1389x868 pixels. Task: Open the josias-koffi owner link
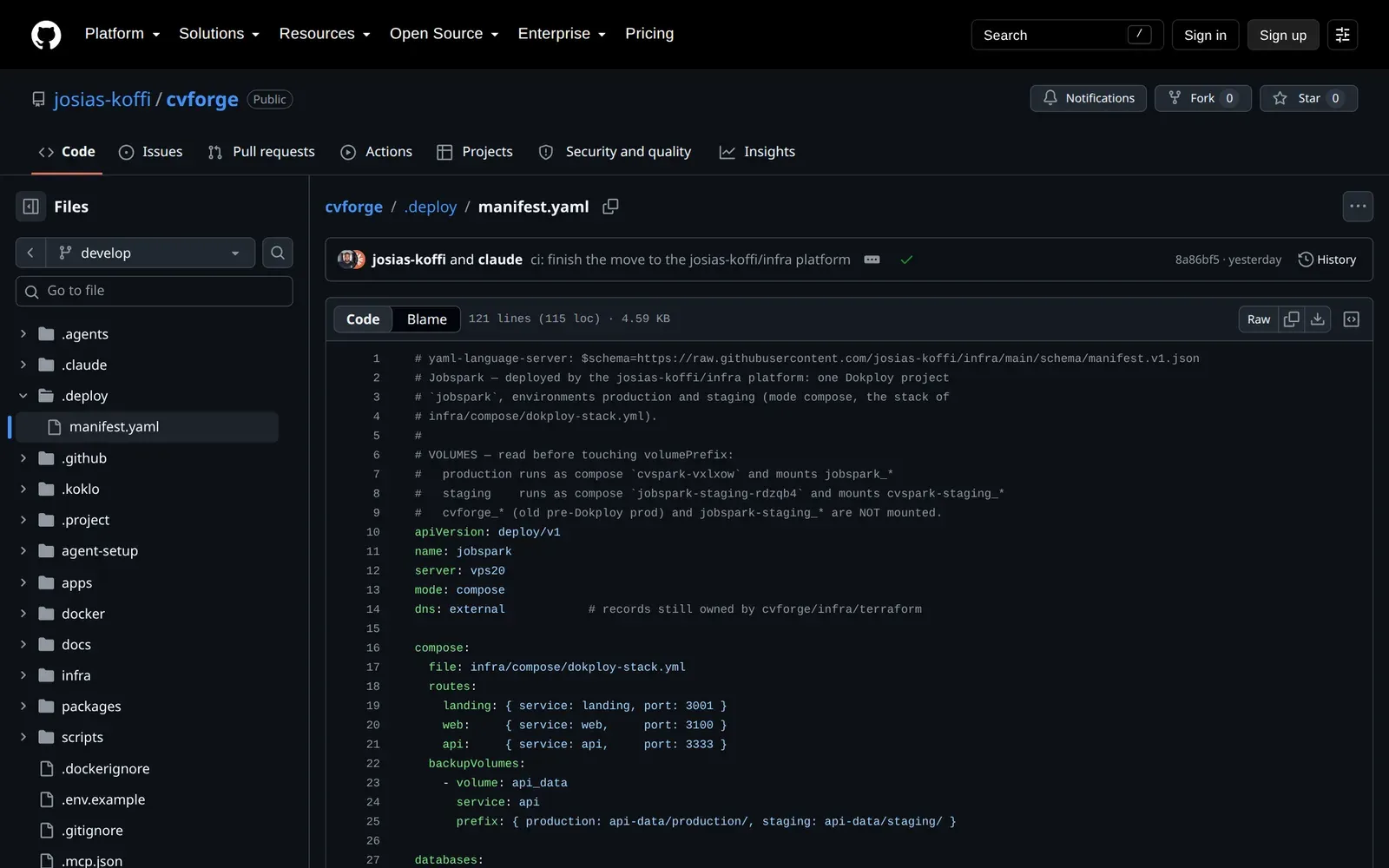point(102,99)
